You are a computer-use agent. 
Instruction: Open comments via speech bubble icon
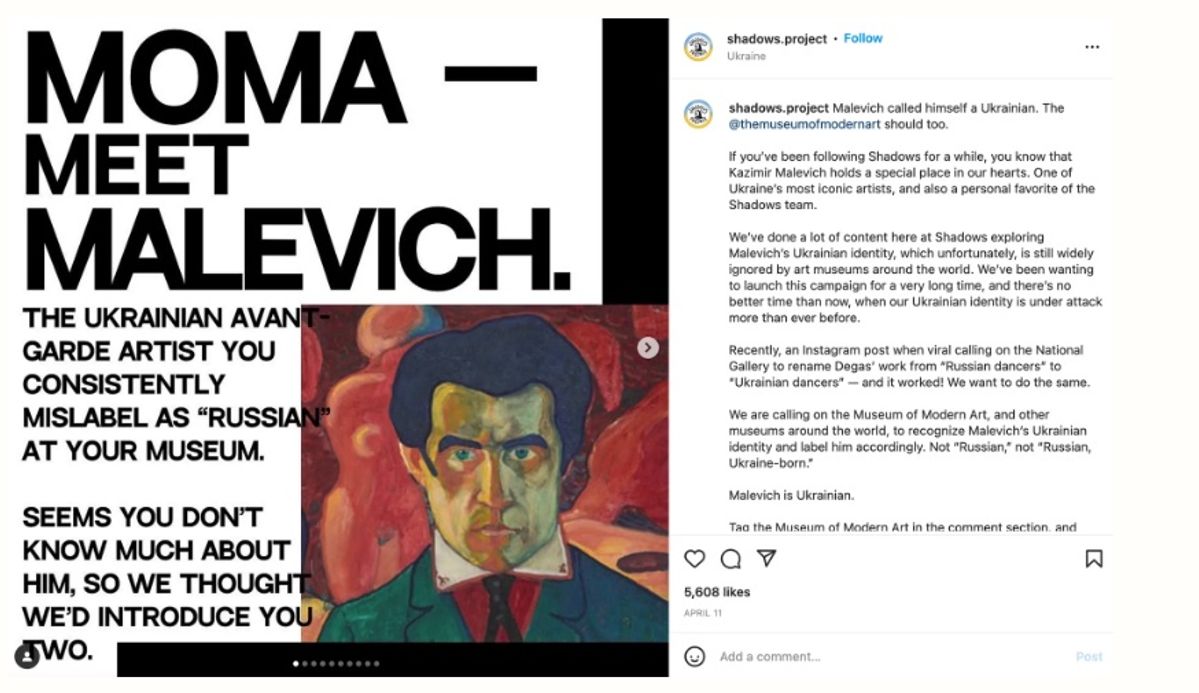click(731, 559)
